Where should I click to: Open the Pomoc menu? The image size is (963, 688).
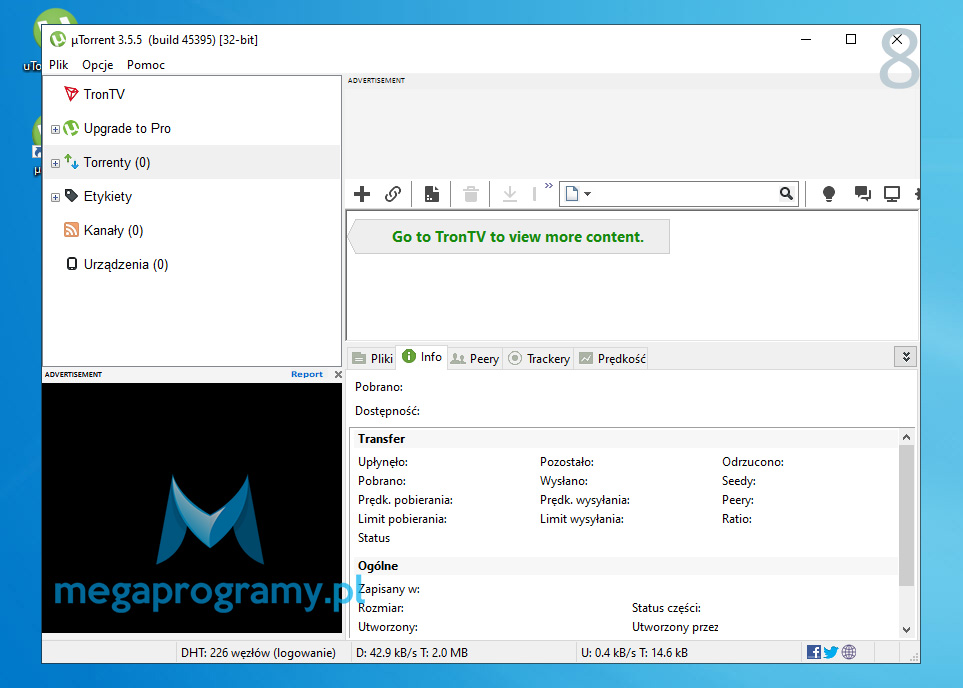click(x=146, y=64)
